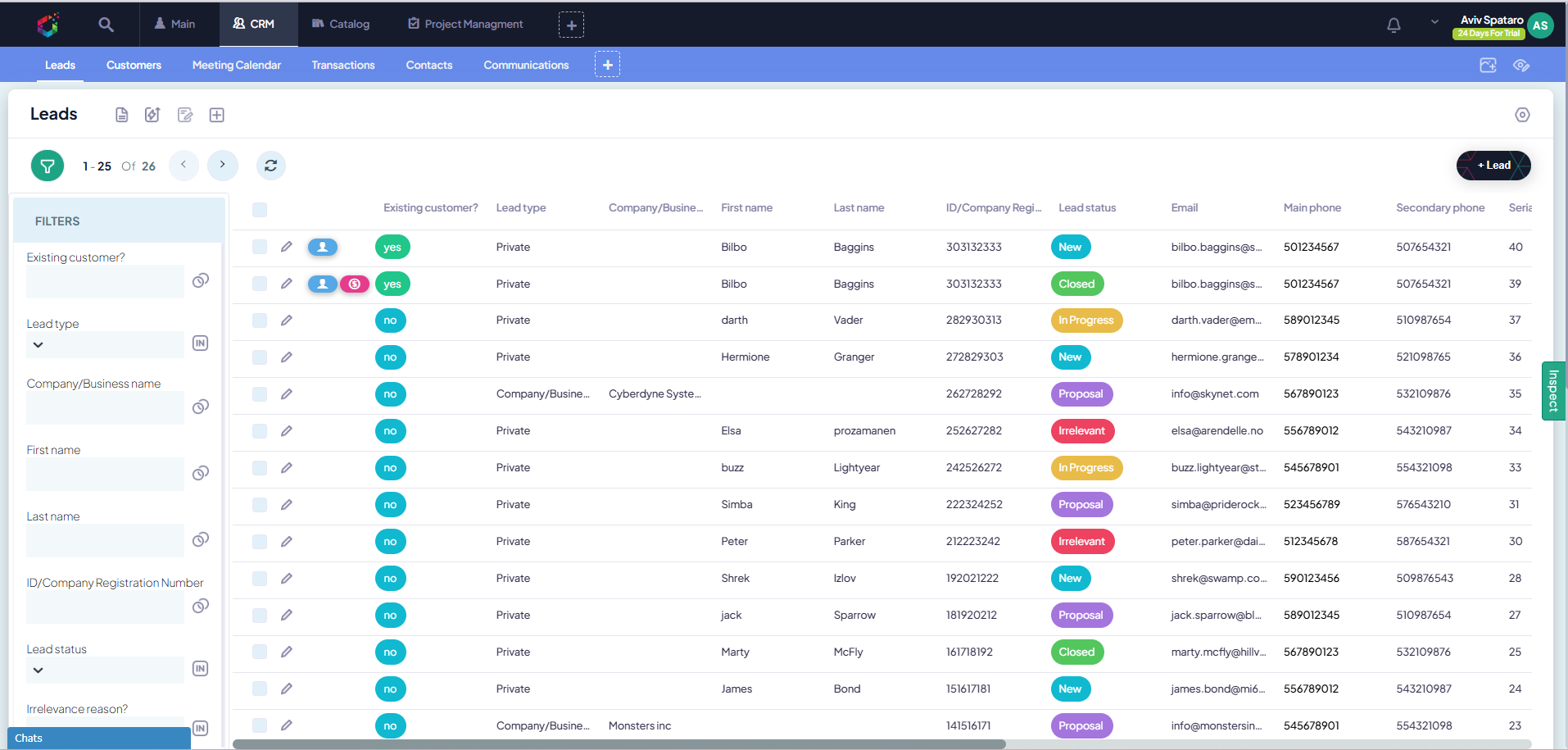Open the user account dropdown arrow
The width and height of the screenshot is (1568, 750).
[x=1434, y=22]
